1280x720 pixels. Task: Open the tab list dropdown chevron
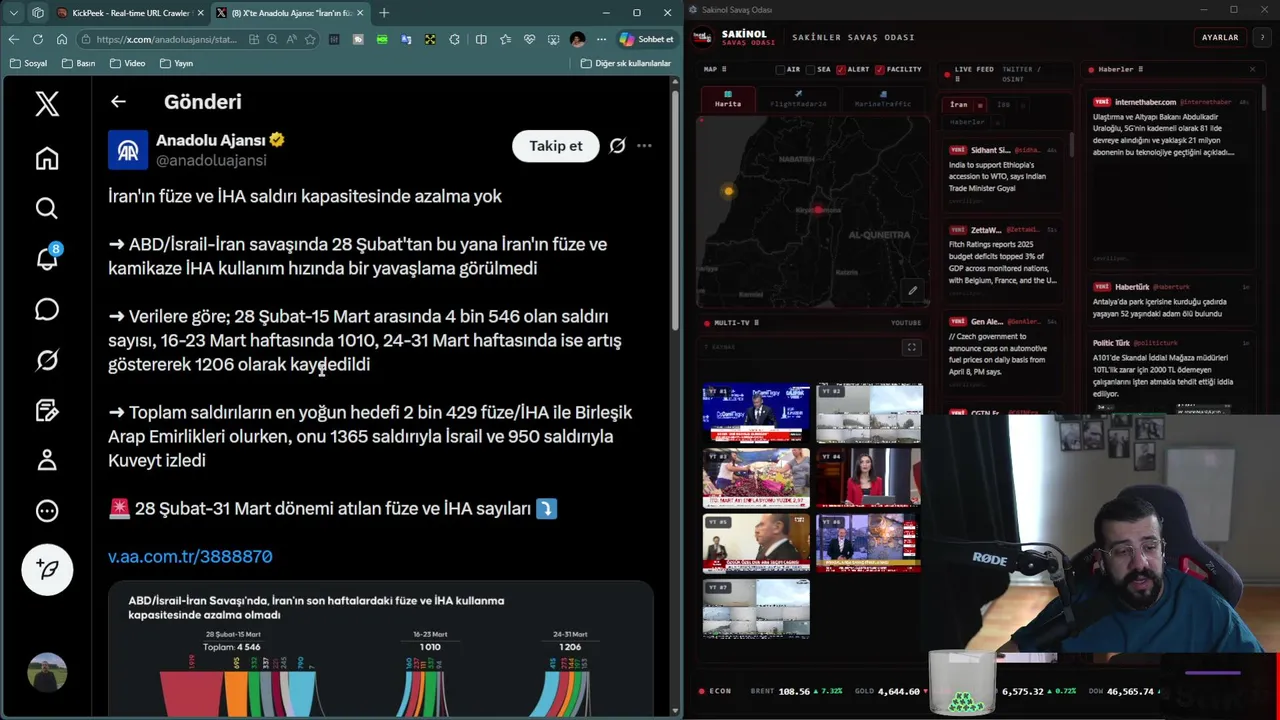13,13
